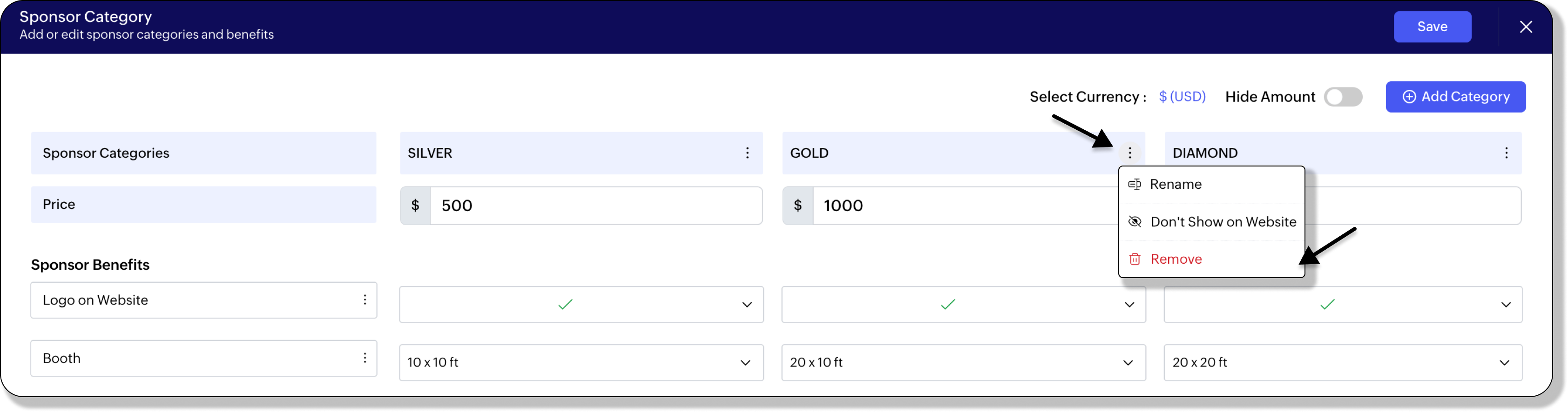Open DIAMOND category three-dot menu
This screenshot has height=412, width=1568.
tap(1506, 153)
